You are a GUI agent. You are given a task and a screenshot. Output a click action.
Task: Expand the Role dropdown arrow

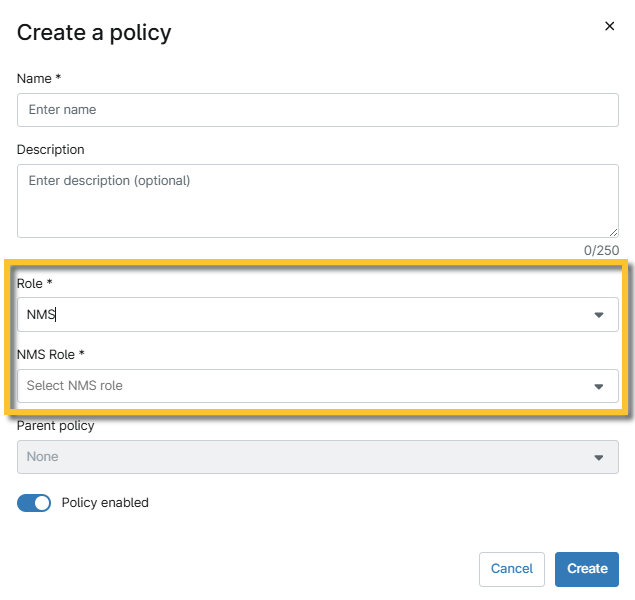[x=598, y=315]
